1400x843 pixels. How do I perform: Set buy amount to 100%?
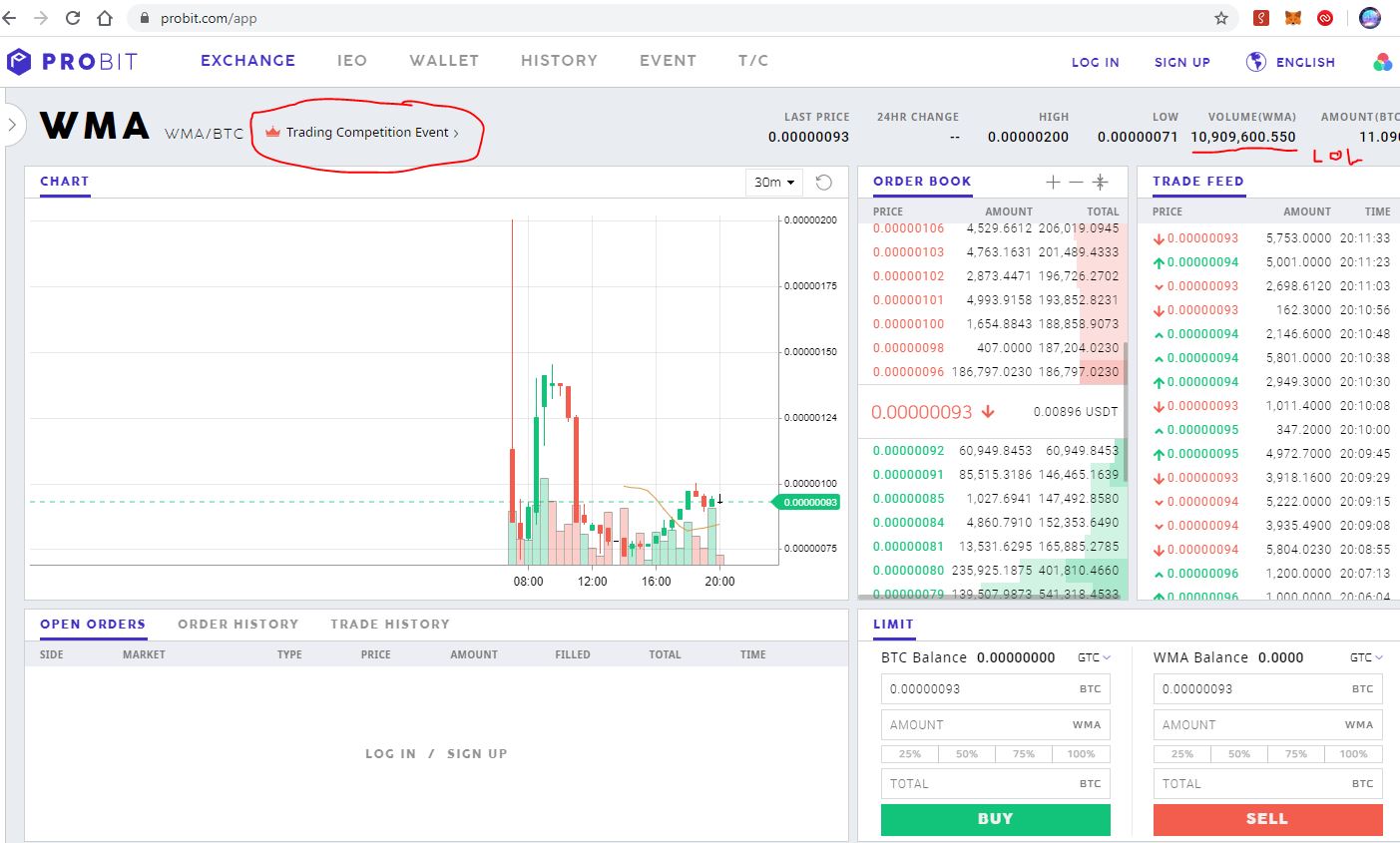1082,754
